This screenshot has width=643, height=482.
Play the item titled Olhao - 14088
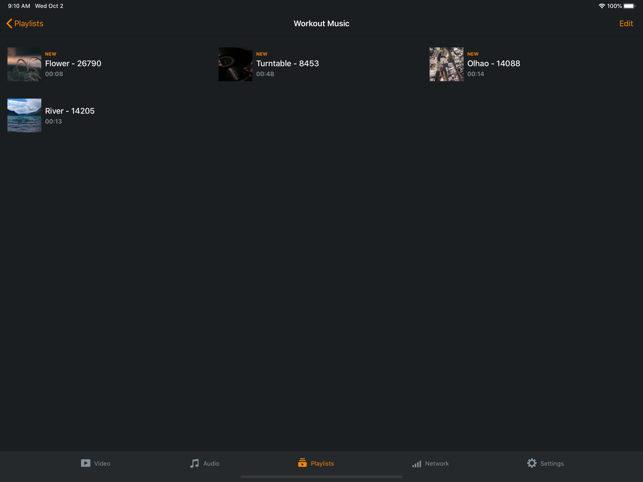click(x=494, y=64)
